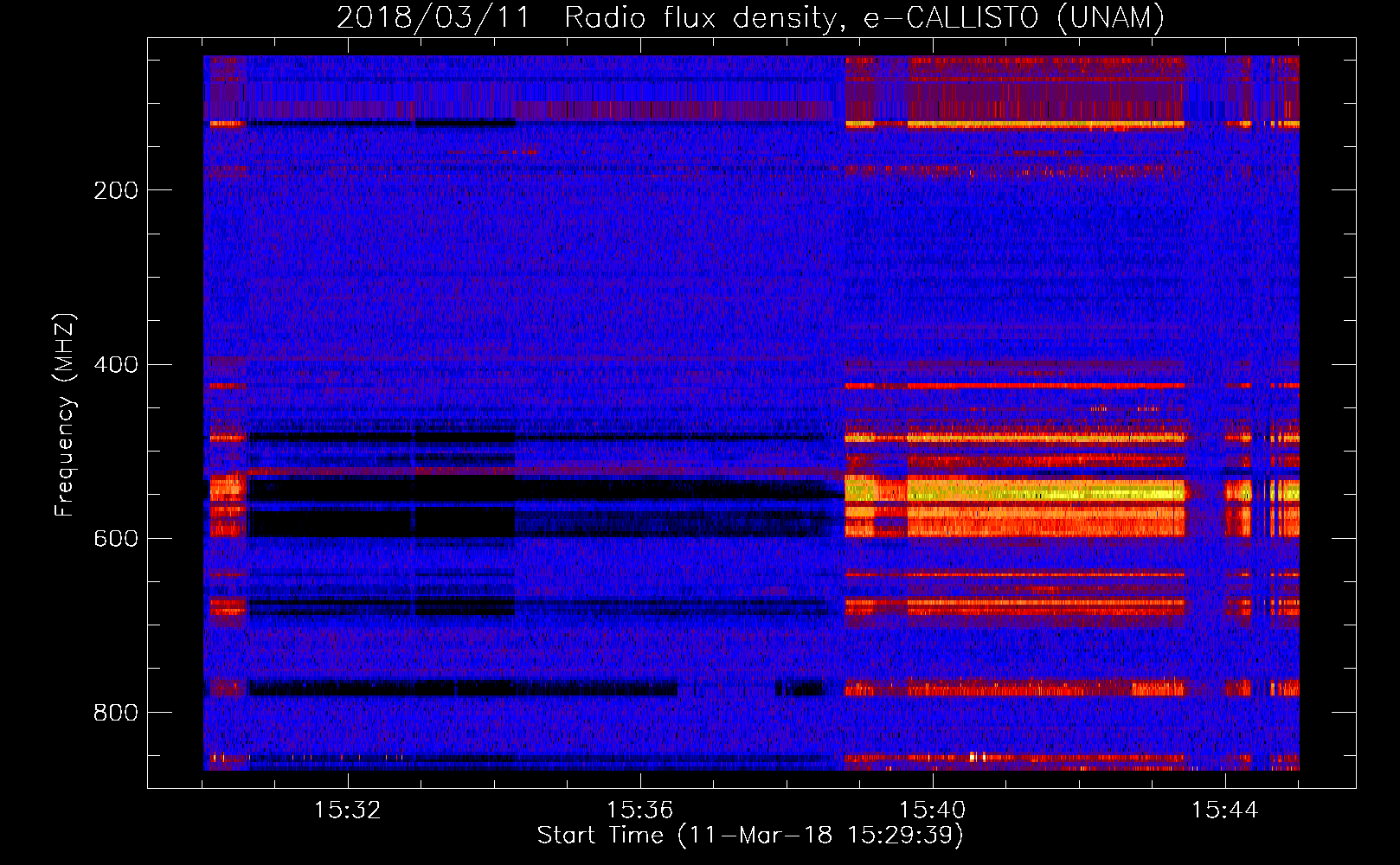Click the 200 frequency tick label
Screen dimensions: 1400x865
pos(116,190)
